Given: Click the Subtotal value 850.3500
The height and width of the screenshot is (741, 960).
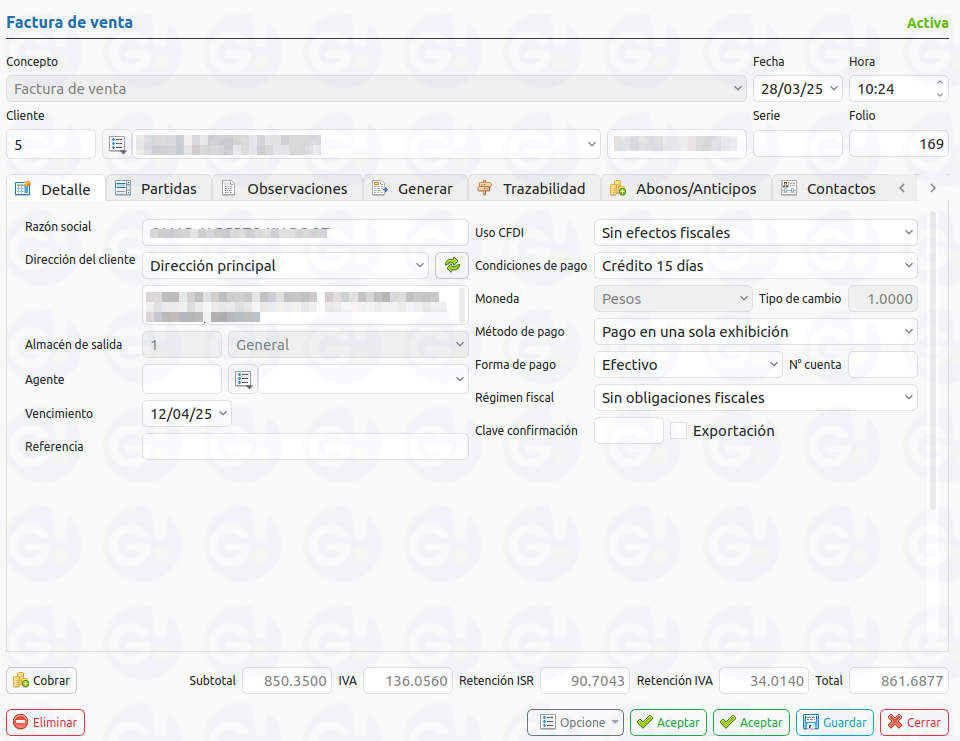Looking at the screenshot, I should tap(287, 681).
